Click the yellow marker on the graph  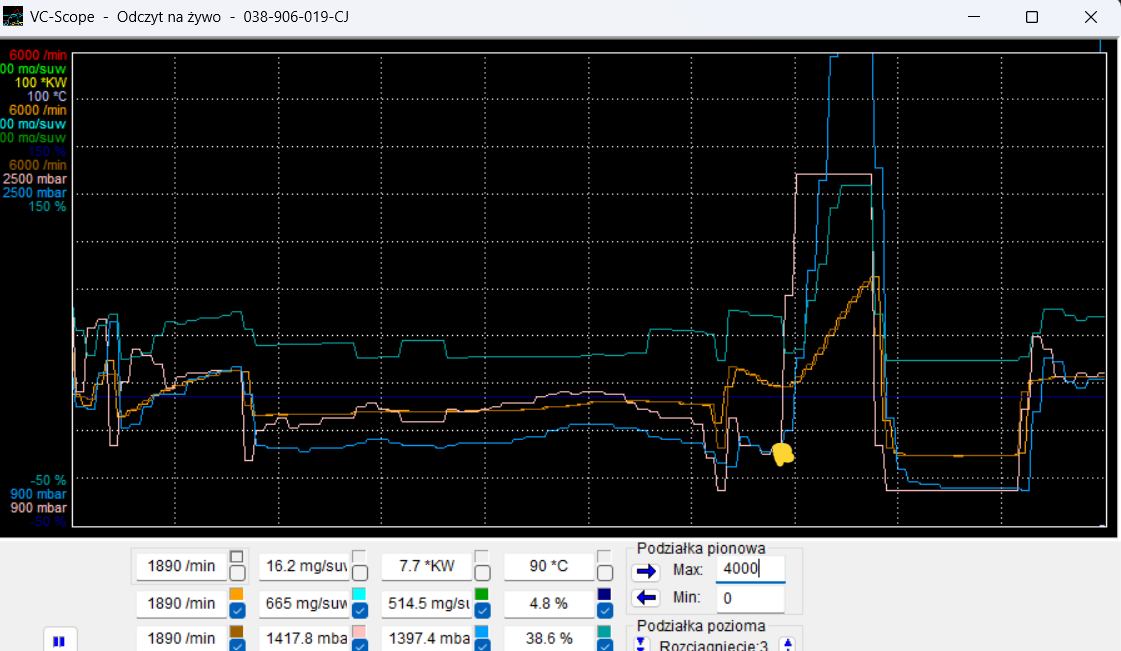coord(783,453)
